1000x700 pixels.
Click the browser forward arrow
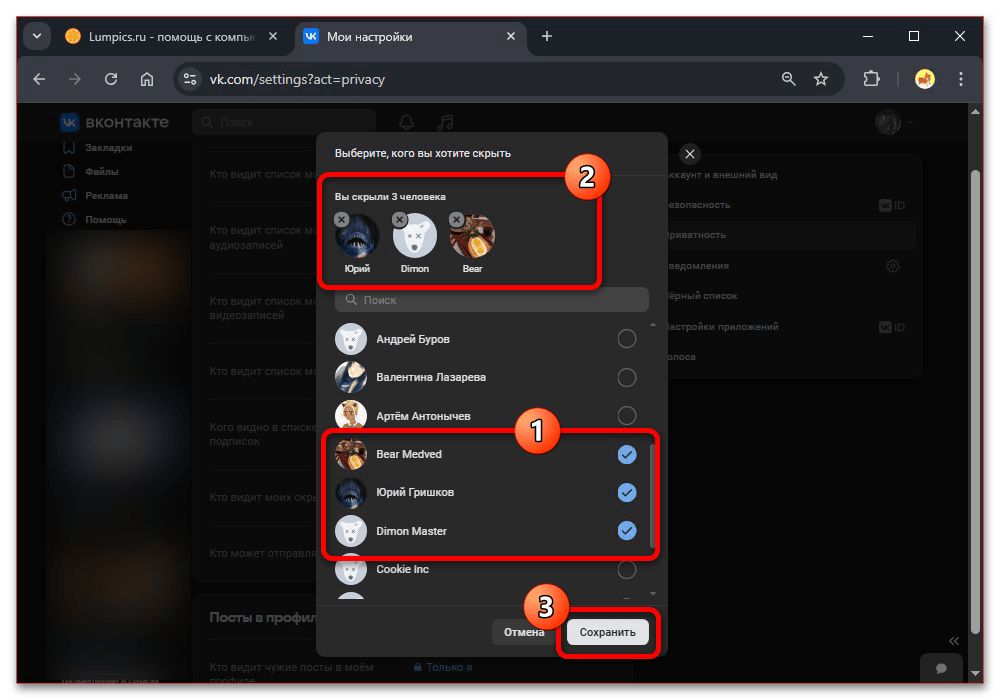coord(75,79)
